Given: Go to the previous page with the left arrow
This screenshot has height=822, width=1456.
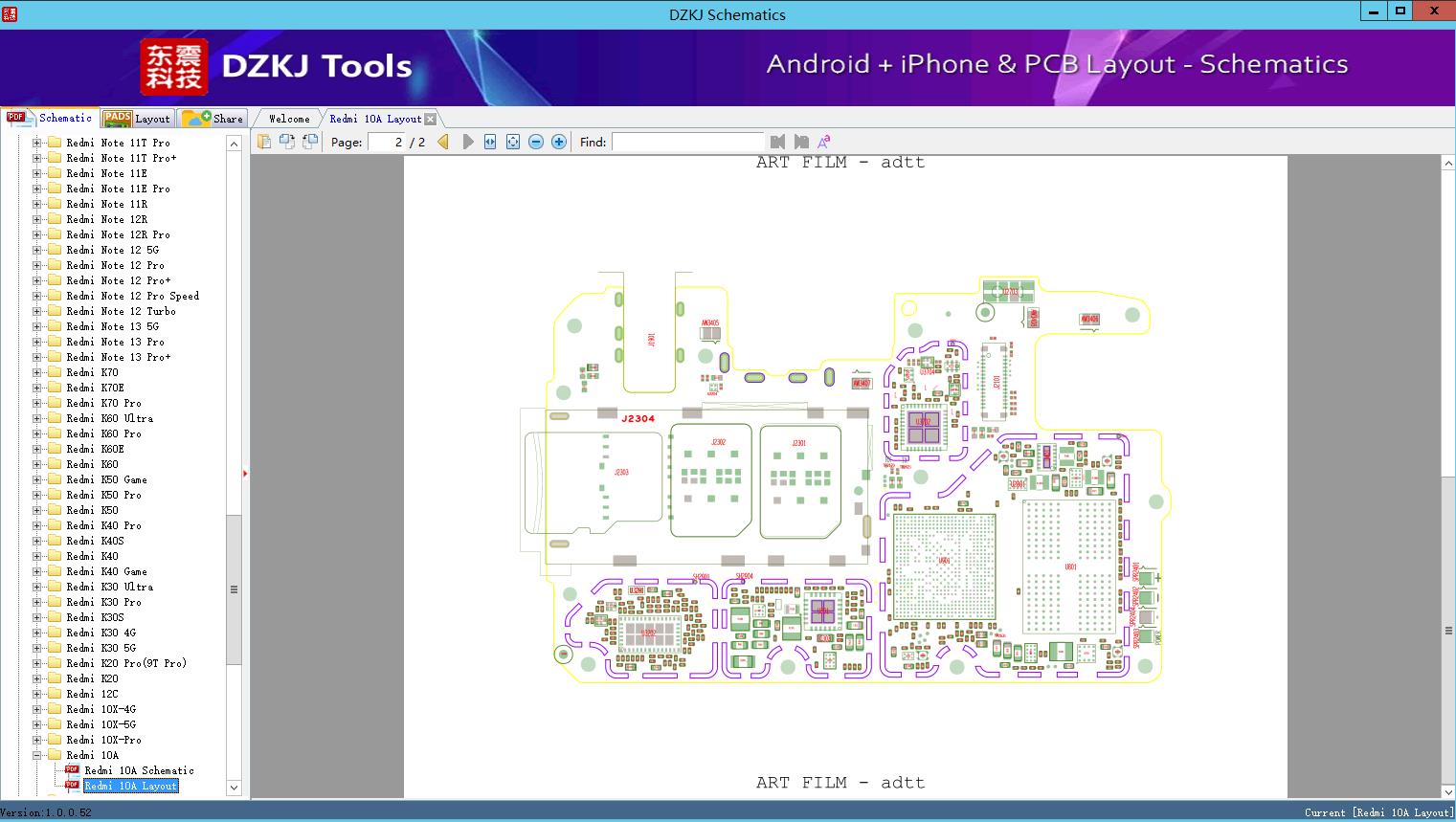Looking at the screenshot, I should coord(443,142).
